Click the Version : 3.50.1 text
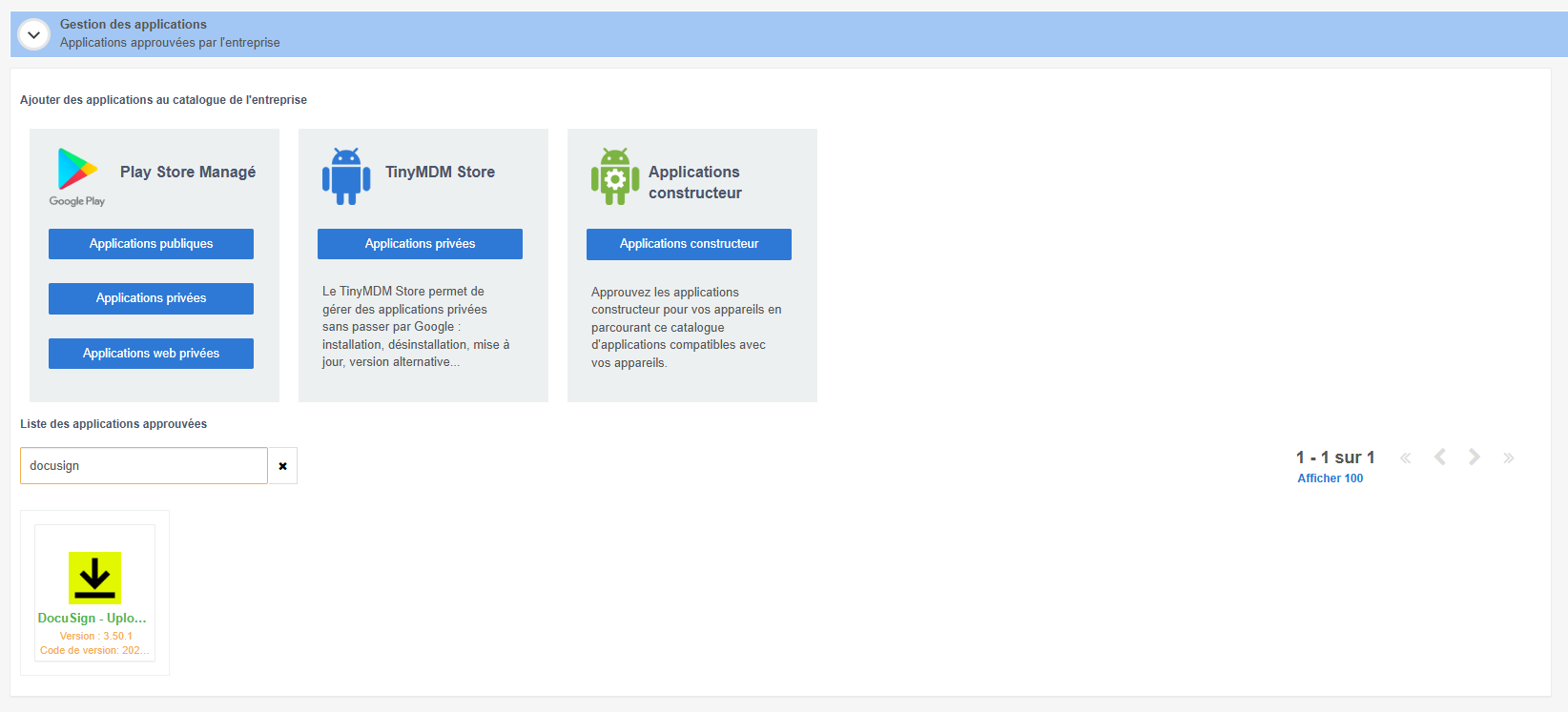Image resolution: width=1568 pixels, height=712 pixels. [96, 636]
